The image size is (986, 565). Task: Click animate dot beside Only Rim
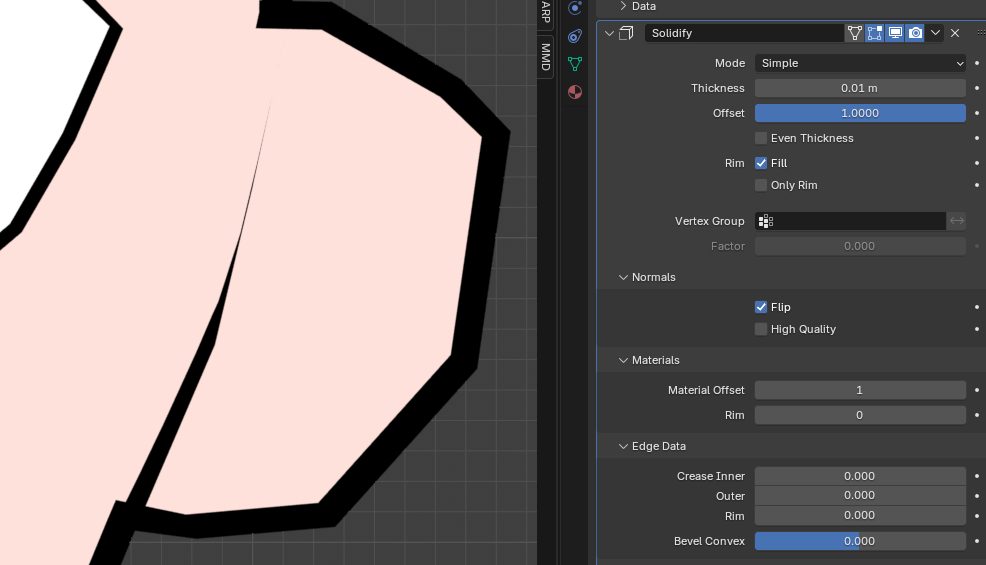977,185
